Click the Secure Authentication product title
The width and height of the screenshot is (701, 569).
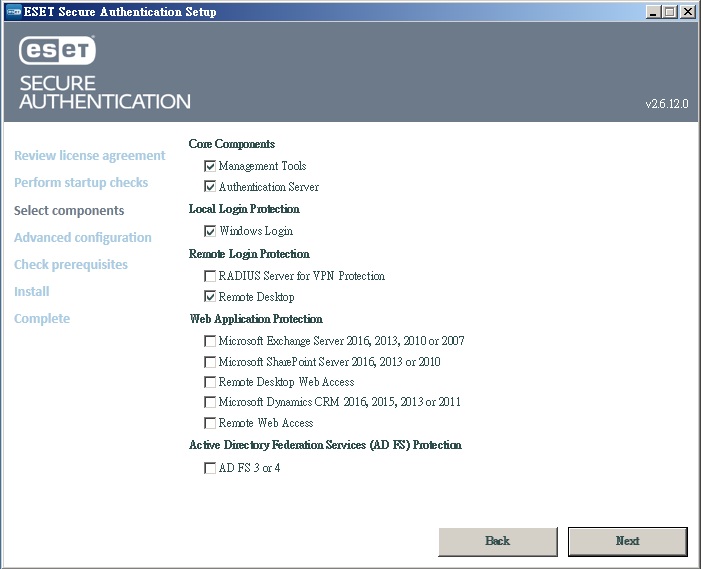[x=105, y=93]
